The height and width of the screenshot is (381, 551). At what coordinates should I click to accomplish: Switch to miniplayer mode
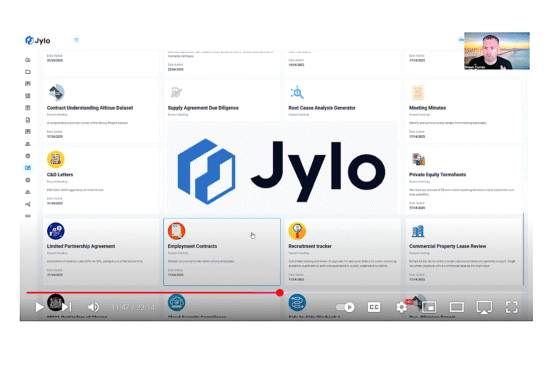coord(429,307)
